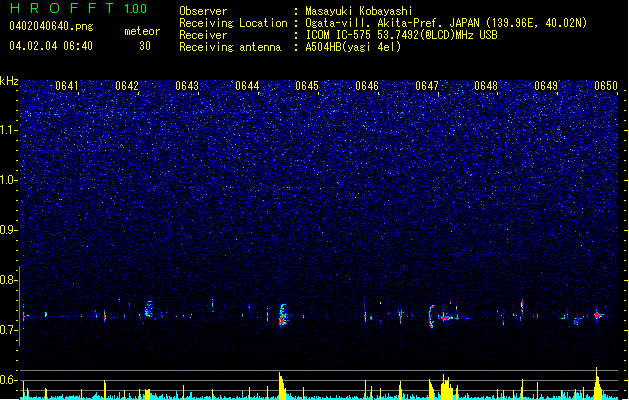
Task: Click the 0.8 kHz axis label
Action: 9,280
